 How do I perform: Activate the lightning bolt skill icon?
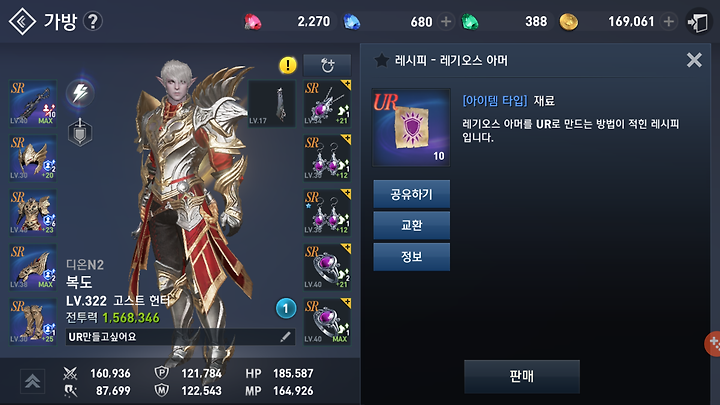click(x=80, y=93)
